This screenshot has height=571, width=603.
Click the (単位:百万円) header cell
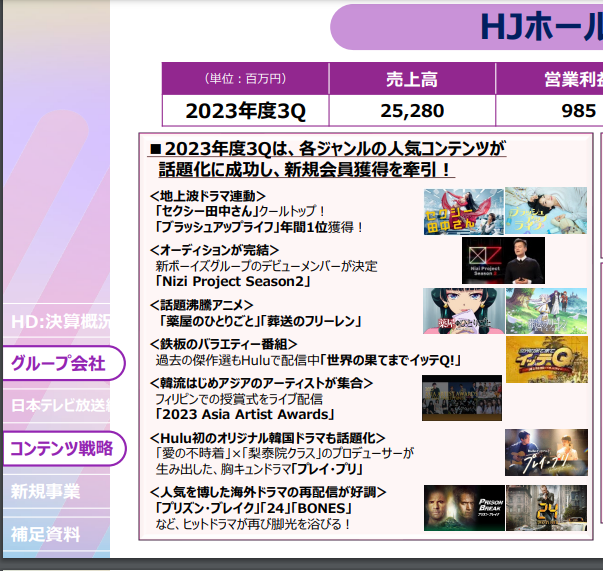pyautogui.click(x=245, y=79)
